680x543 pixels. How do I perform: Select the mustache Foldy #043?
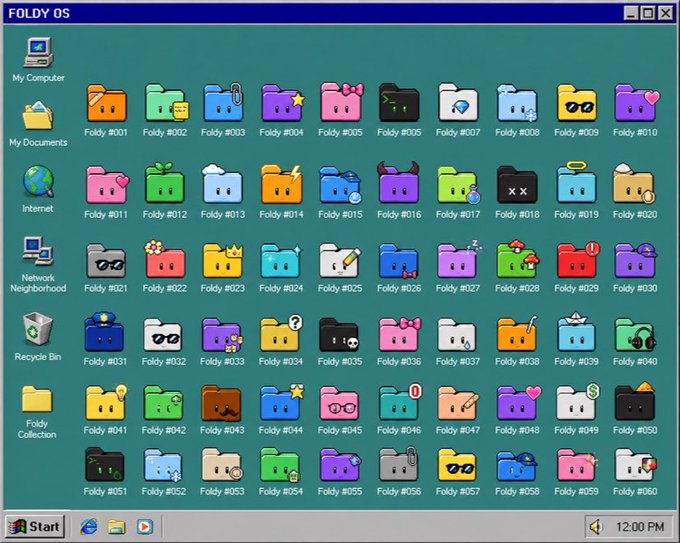[221, 403]
